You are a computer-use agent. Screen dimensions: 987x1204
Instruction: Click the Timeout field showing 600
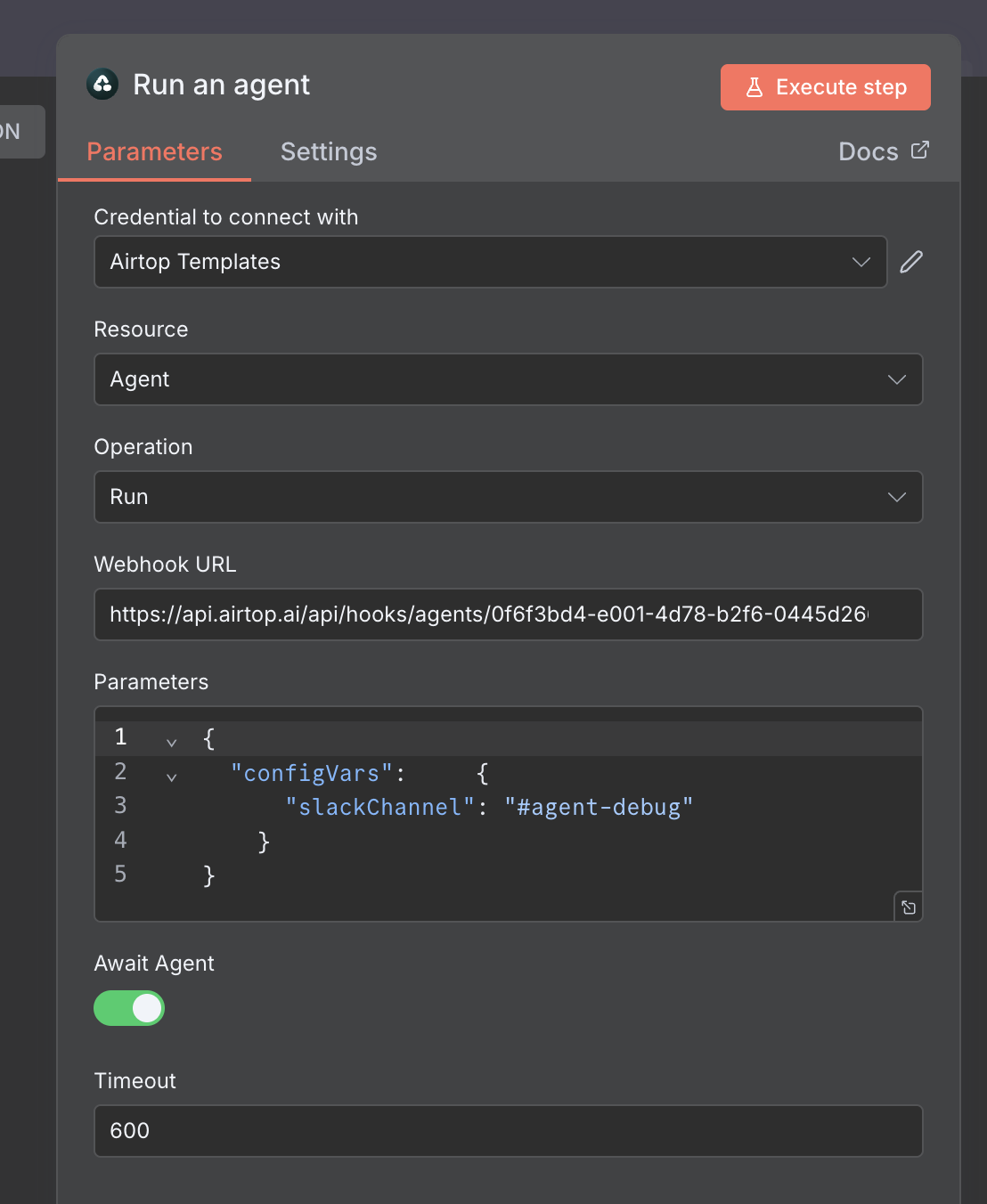coord(508,1131)
